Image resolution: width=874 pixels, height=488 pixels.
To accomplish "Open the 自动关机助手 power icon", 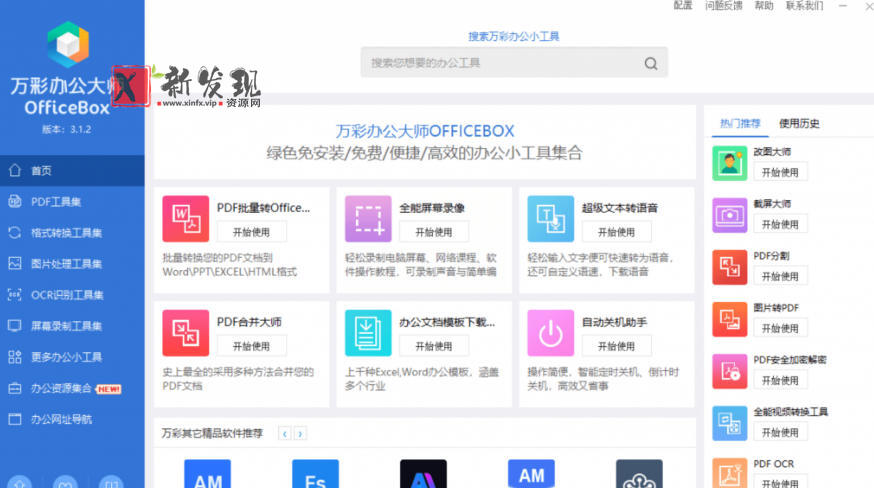I will 551,333.
